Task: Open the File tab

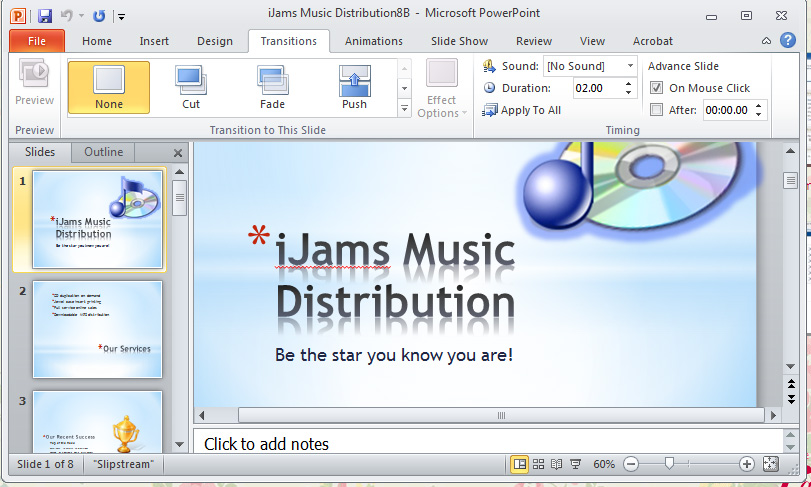Action: tap(37, 41)
